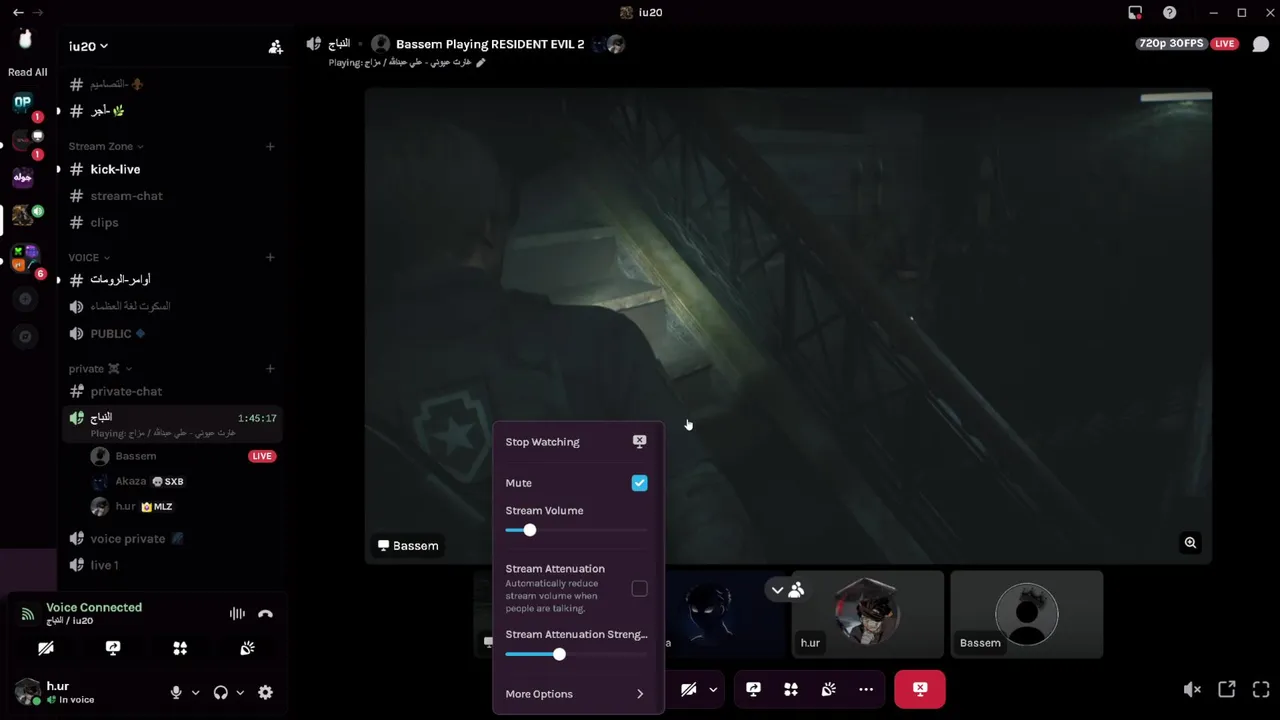Collapse private category
Viewport: 1280px width, 720px height.
point(100,368)
